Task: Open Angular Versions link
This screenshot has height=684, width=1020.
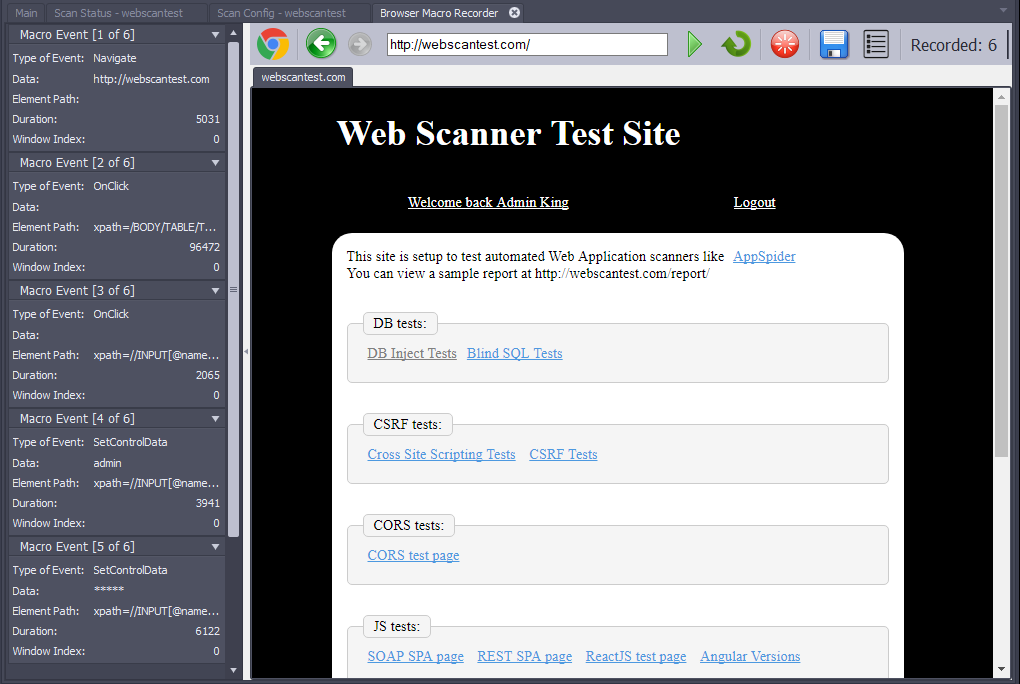Action: click(x=750, y=656)
